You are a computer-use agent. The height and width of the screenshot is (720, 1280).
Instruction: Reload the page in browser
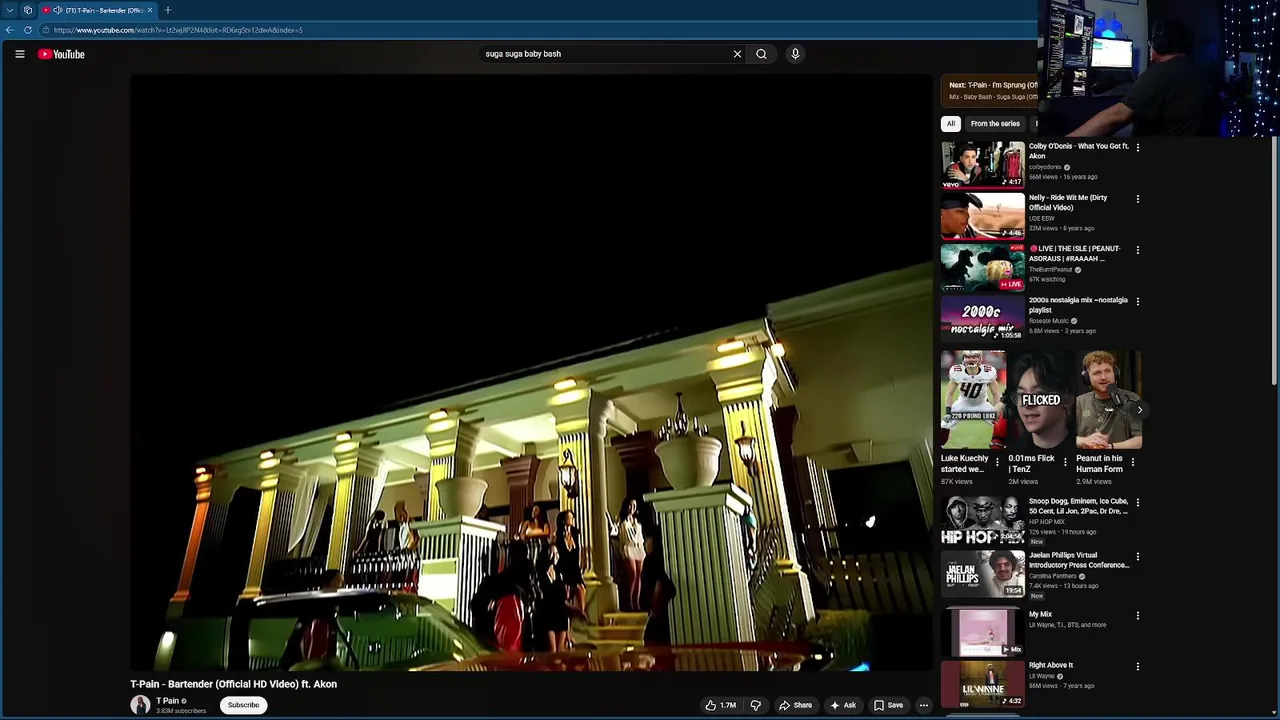click(x=28, y=30)
